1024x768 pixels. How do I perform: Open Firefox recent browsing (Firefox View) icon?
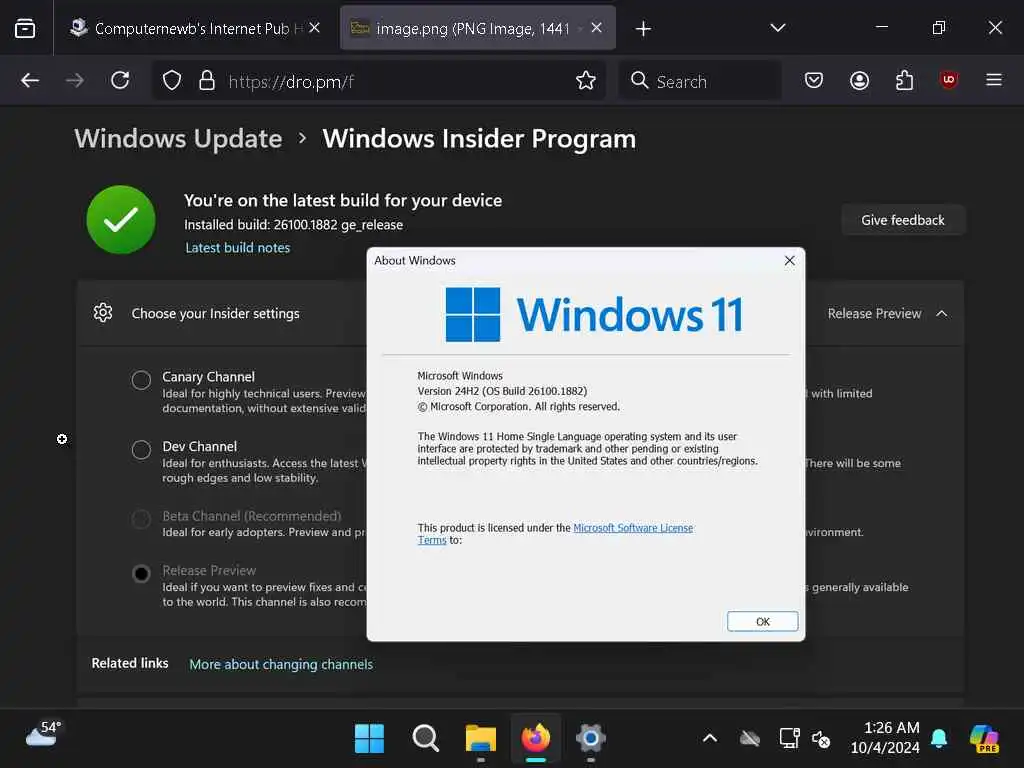pos(25,28)
